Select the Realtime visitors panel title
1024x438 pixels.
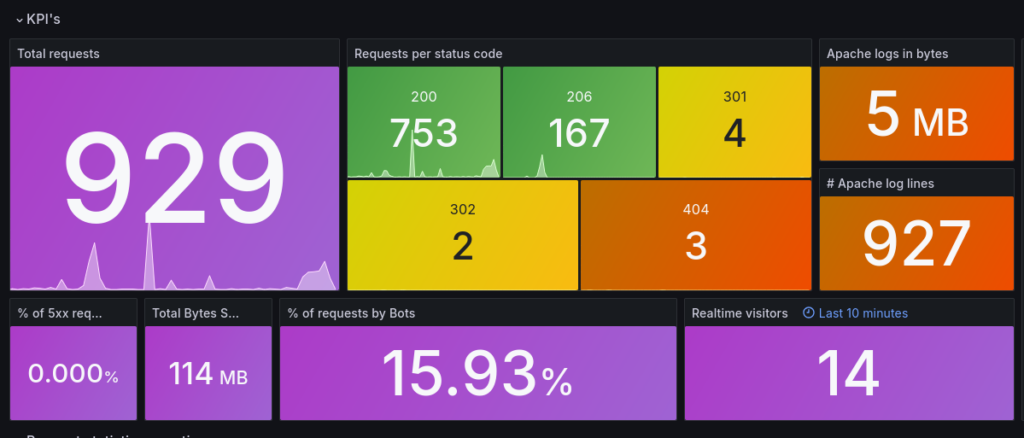[x=740, y=313]
